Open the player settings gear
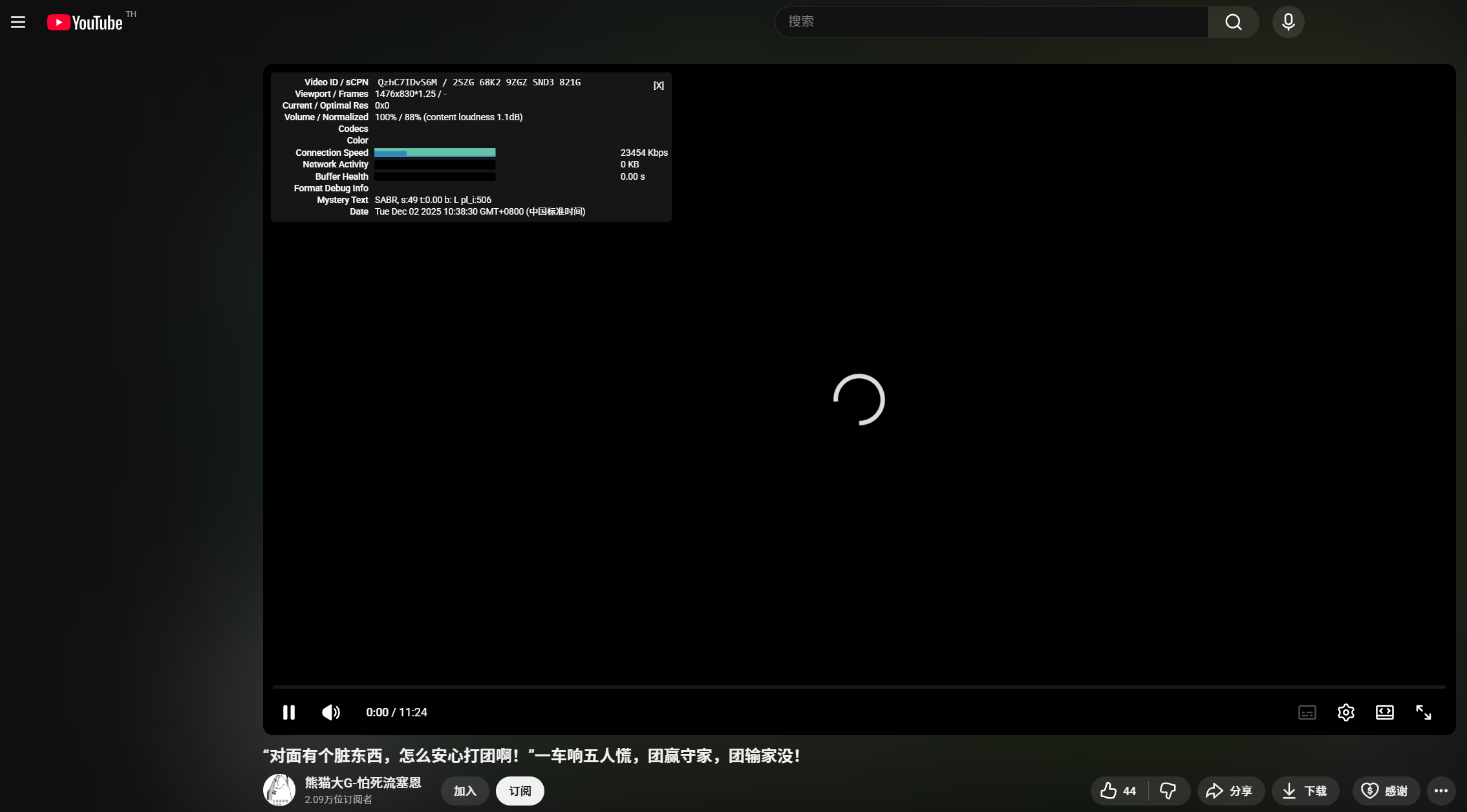The image size is (1467, 812). [1345, 712]
